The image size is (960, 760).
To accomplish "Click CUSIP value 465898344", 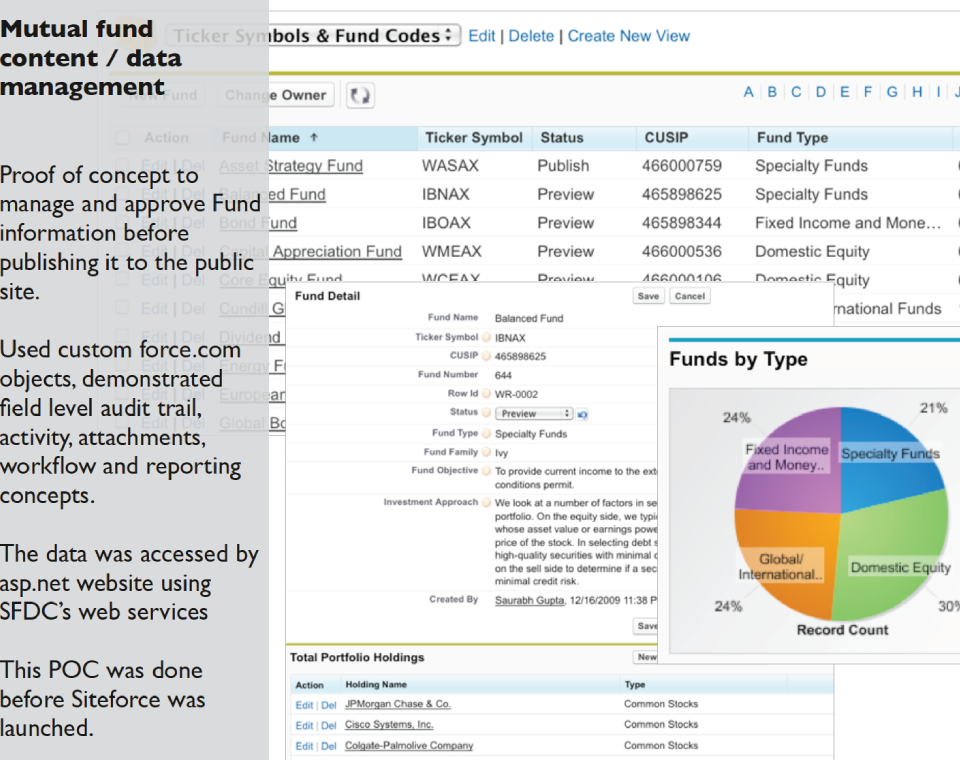I will coord(681,223).
